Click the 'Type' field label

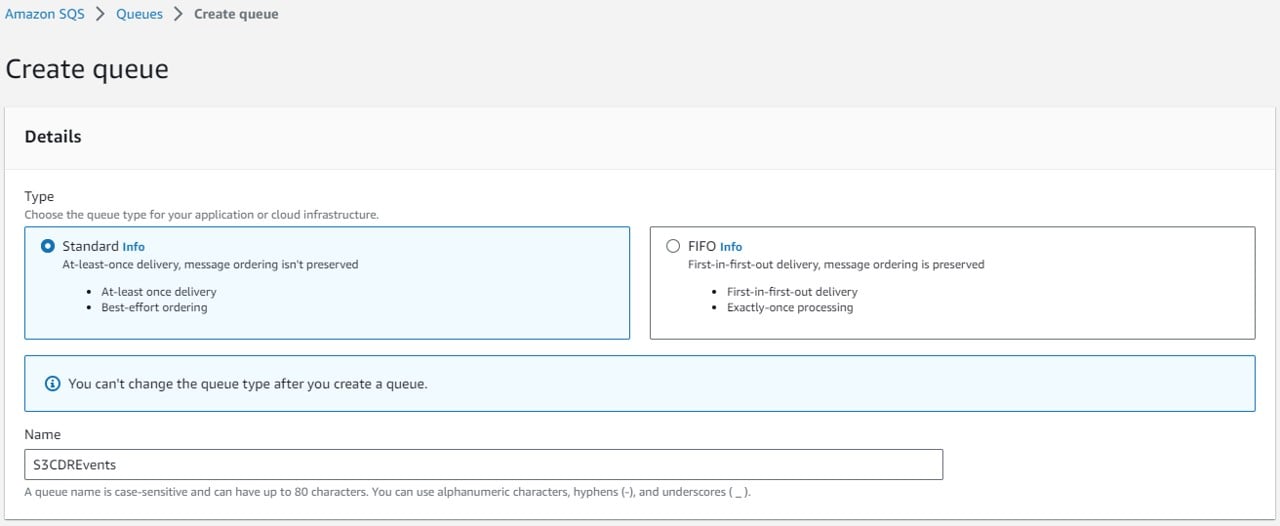[x=39, y=196]
